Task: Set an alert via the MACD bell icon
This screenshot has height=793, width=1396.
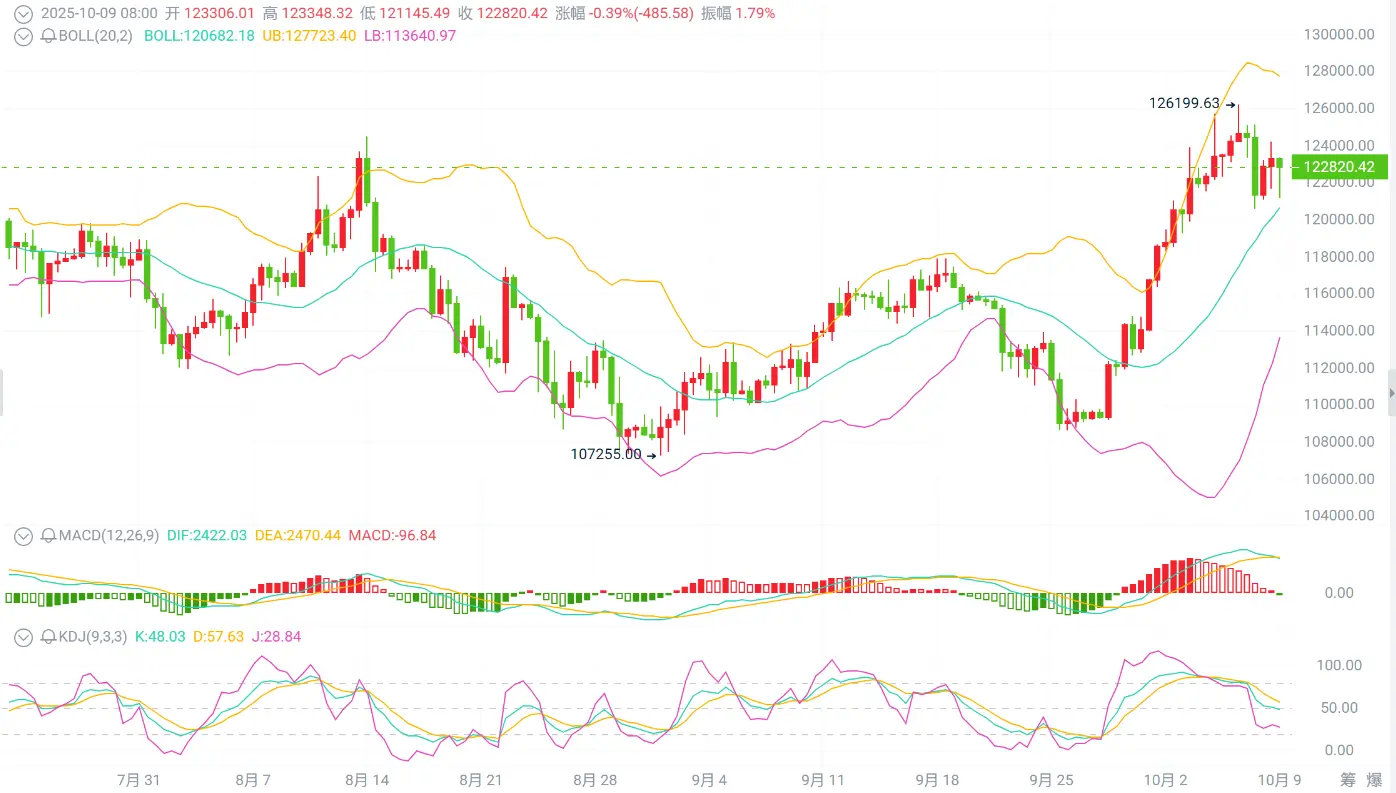Action: (48, 536)
